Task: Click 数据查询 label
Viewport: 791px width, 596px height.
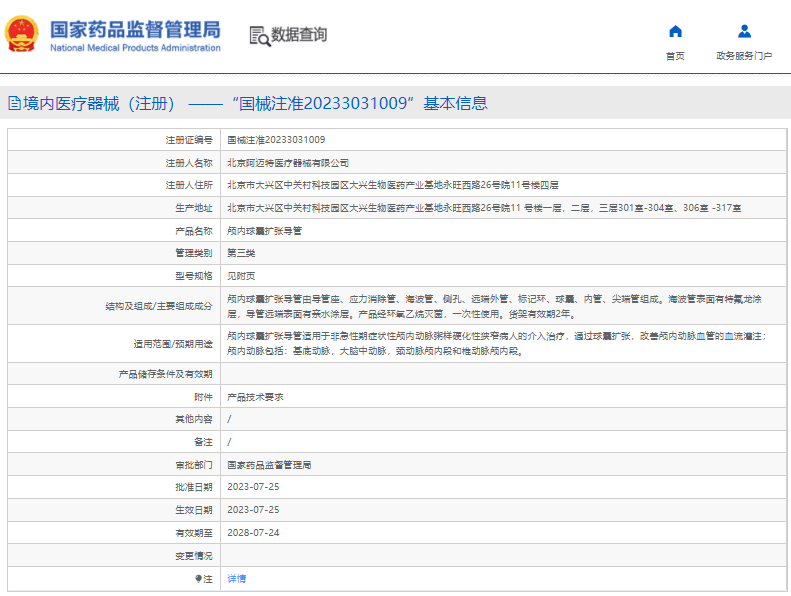Action: coord(299,35)
